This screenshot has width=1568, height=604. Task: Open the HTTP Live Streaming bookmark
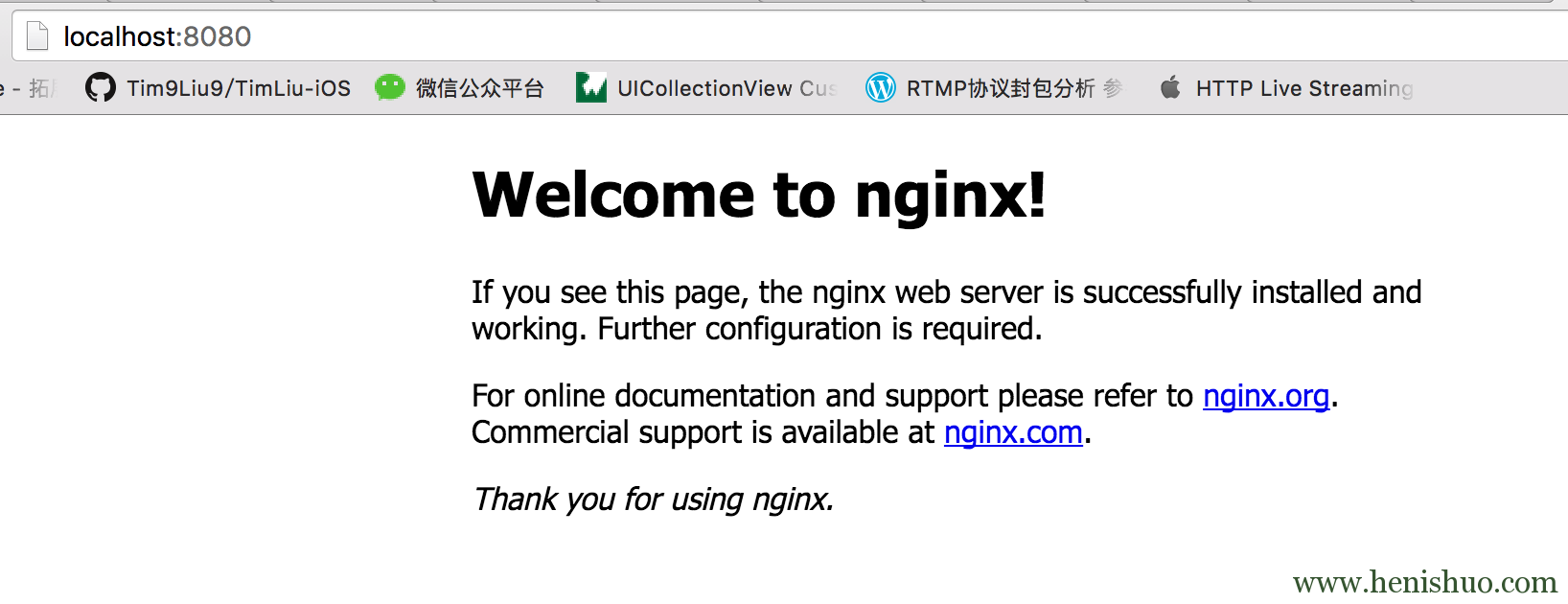[1304, 88]
